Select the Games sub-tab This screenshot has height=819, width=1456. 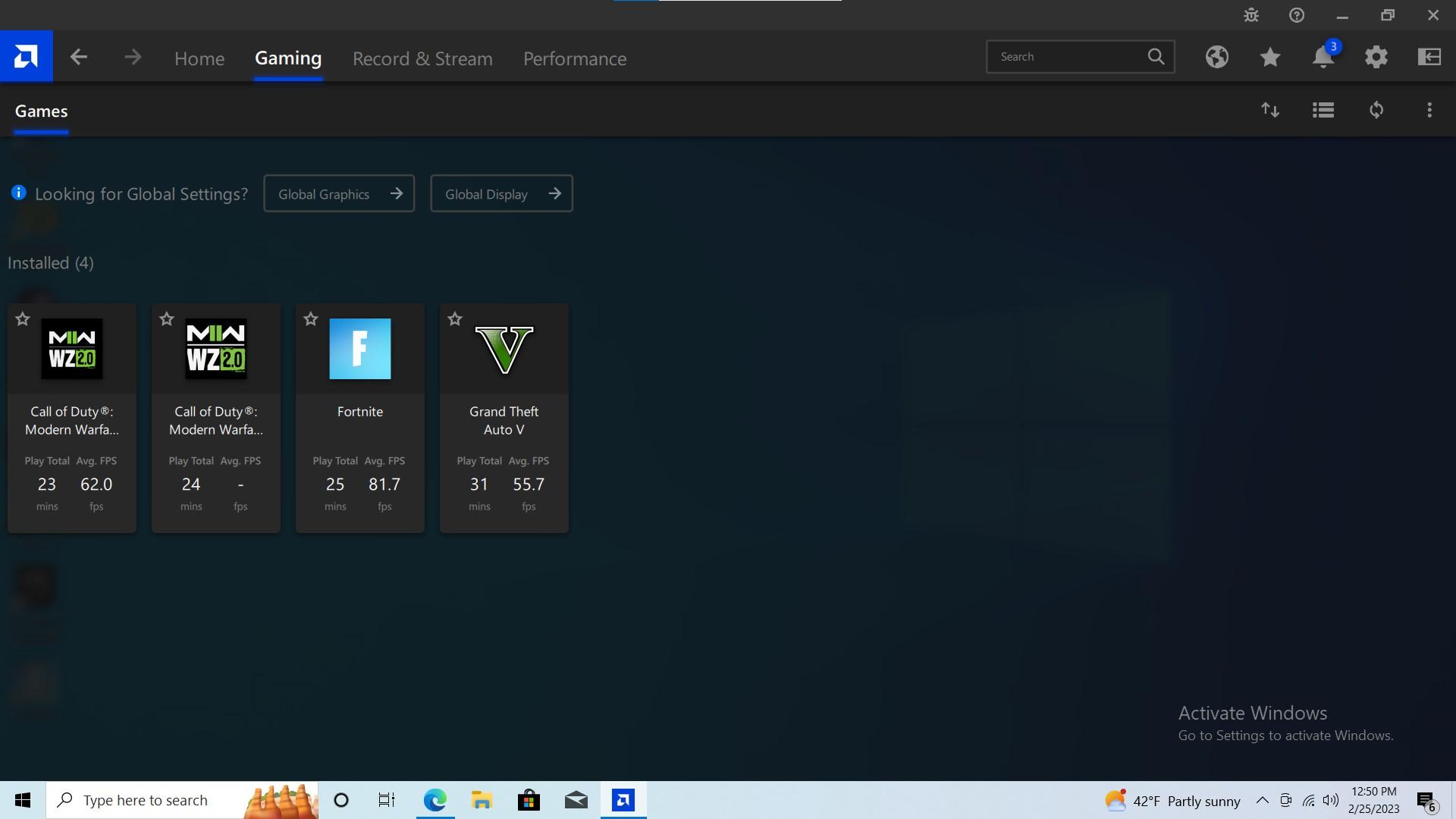click(x=42, y=111)
